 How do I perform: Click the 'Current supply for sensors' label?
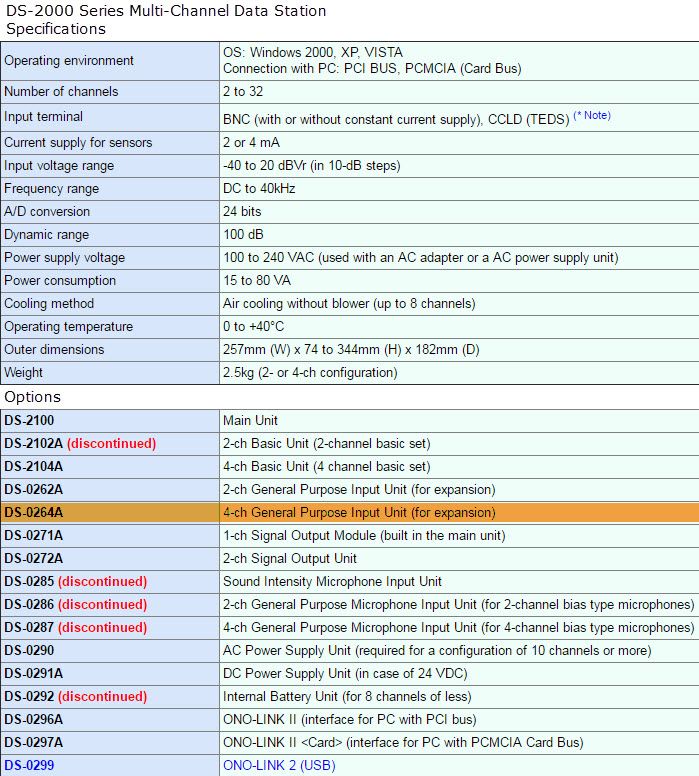(x=78, y=143)
